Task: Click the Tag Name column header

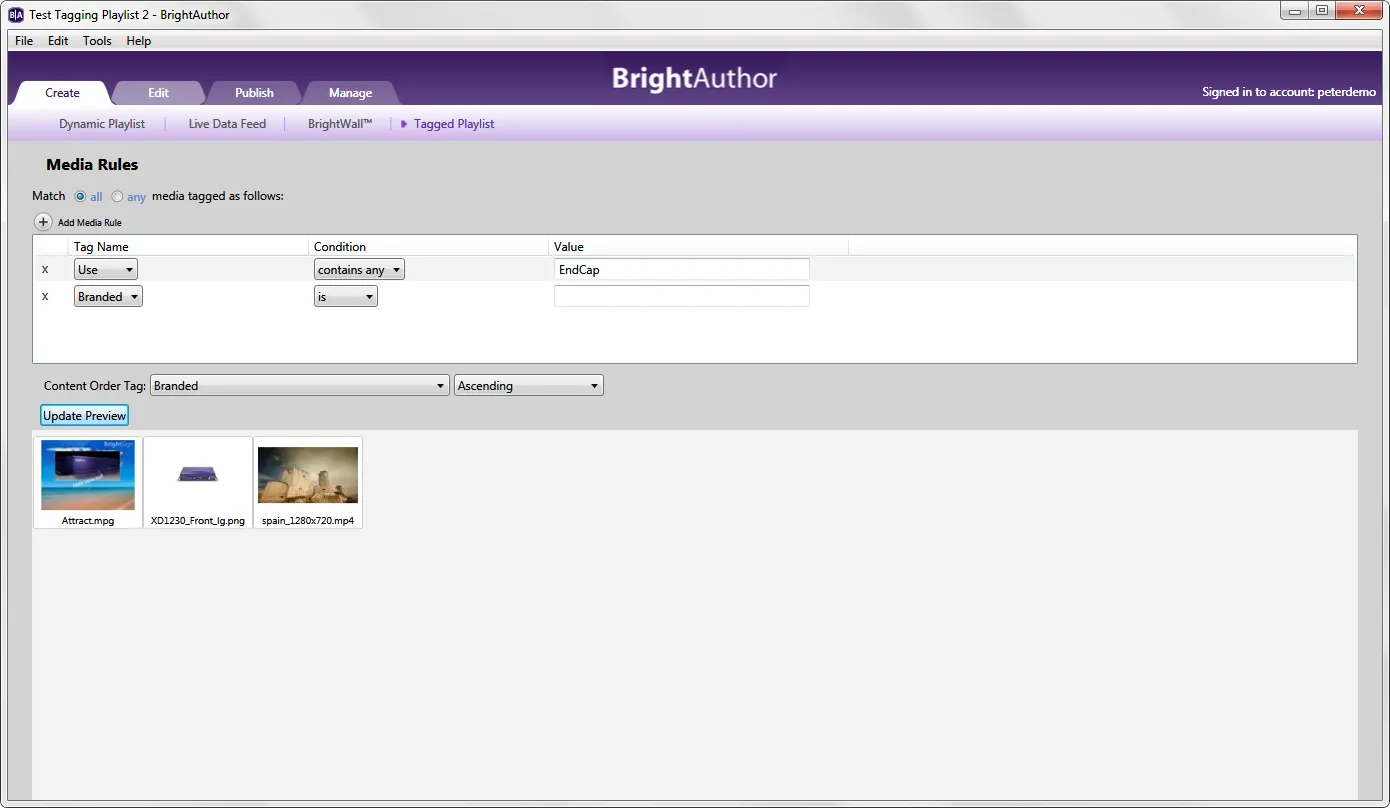Action: point(101,247)
